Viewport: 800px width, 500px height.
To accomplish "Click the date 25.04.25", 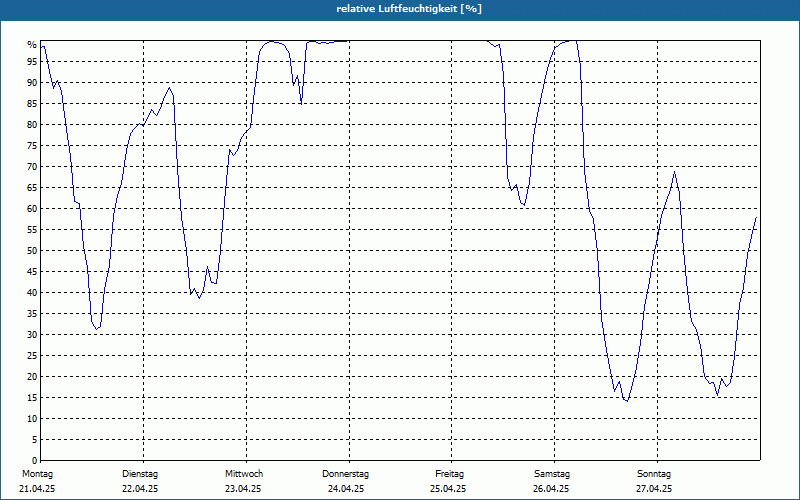I will pos(448,489).
